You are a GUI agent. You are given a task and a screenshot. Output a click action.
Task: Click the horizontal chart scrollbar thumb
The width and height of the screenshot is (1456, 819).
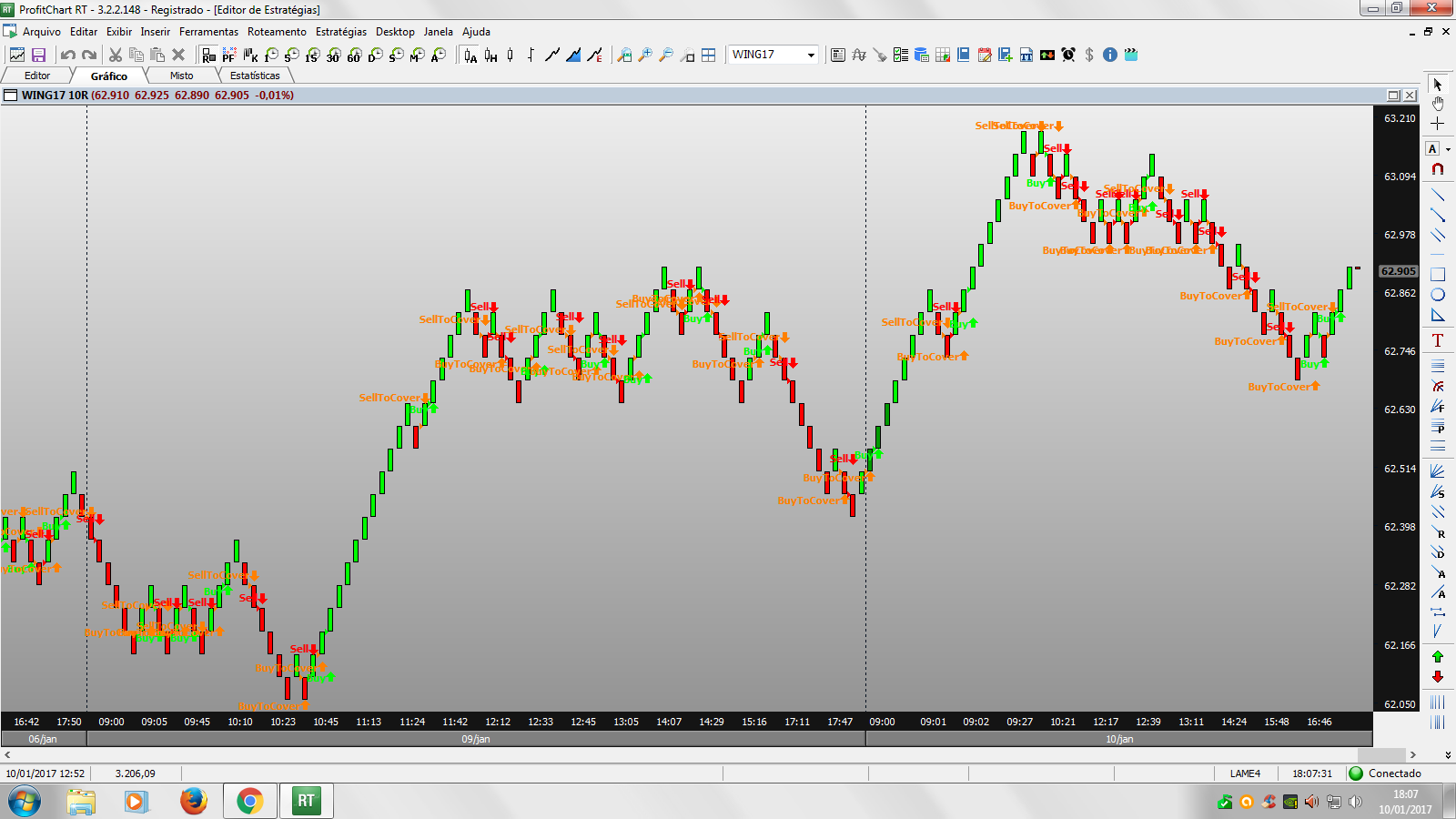[x=1381, y=755]
